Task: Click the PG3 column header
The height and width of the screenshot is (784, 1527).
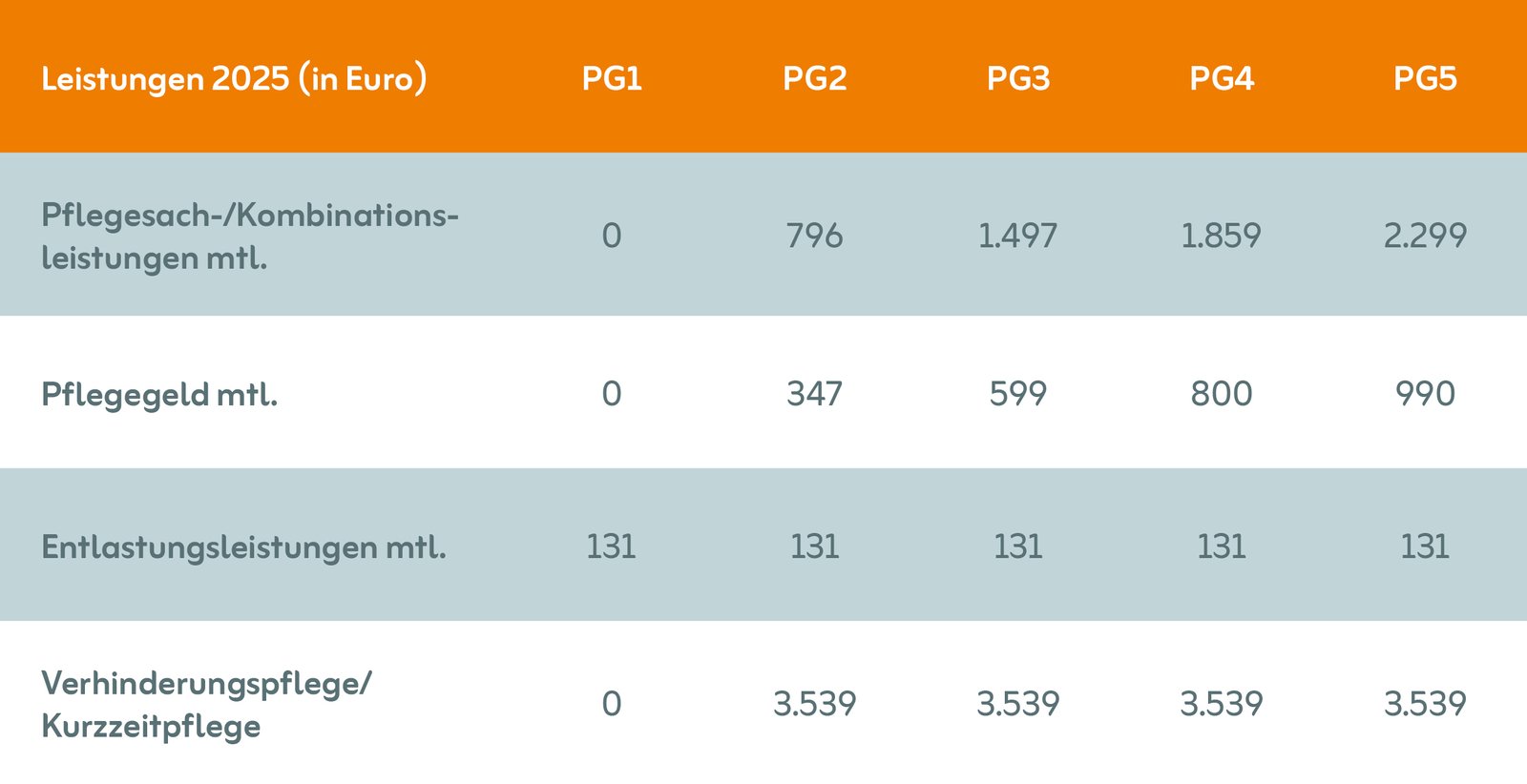Action: [x=1018, y=78]
